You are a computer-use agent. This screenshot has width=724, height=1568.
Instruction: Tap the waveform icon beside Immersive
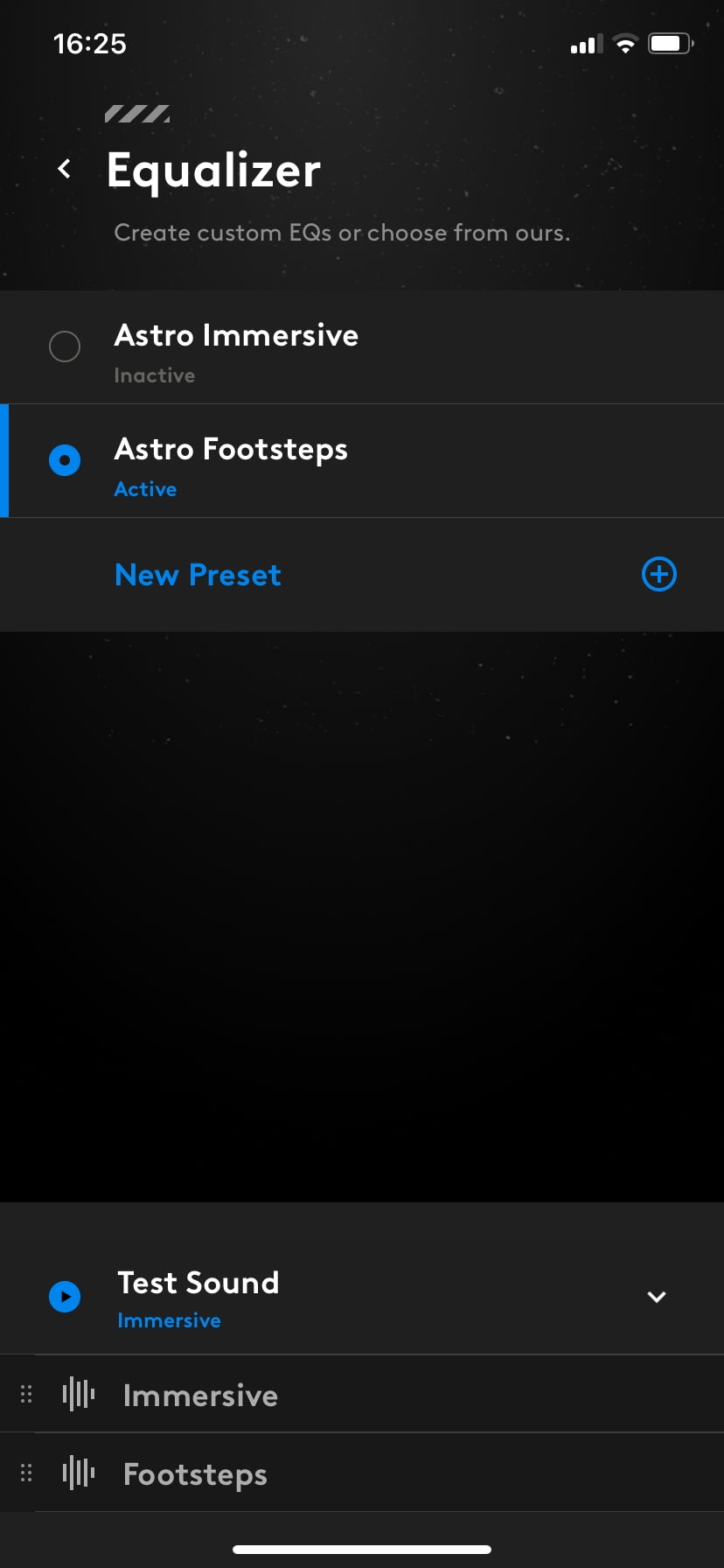(x=79, y=1394)
